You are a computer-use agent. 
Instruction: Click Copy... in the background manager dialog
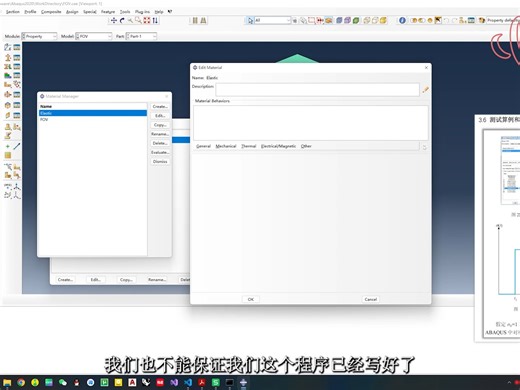(x=126, y=280)
